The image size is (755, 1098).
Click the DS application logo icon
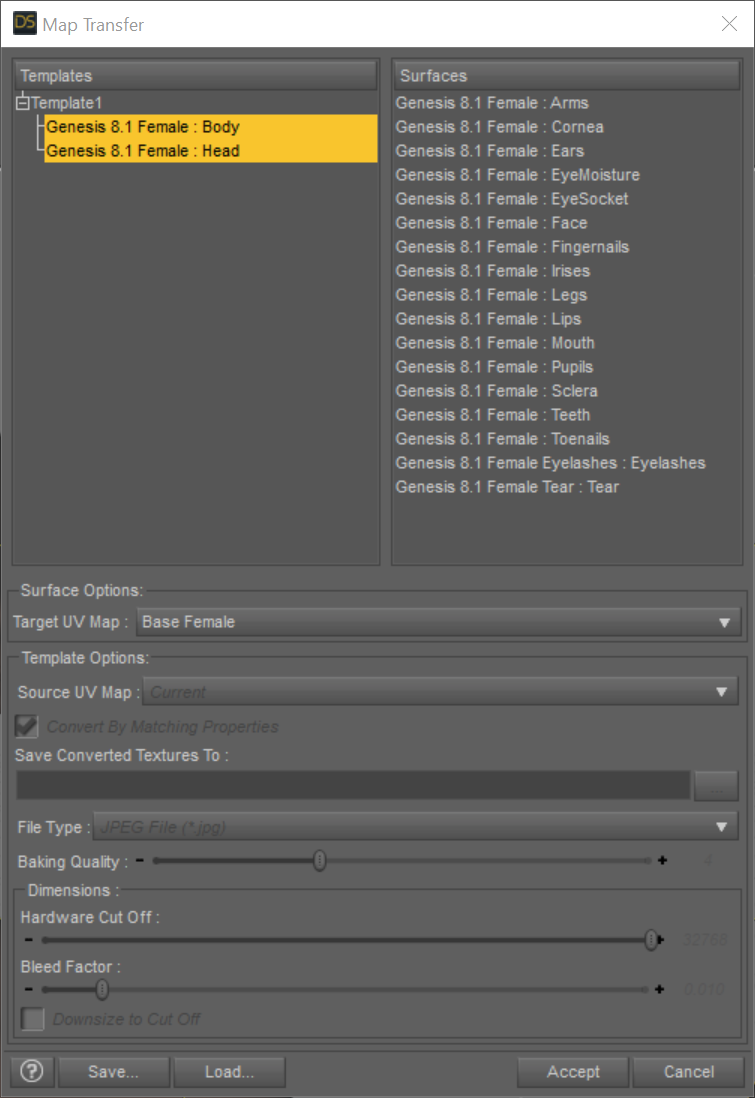pyautogui.click(x=25, y=23)
